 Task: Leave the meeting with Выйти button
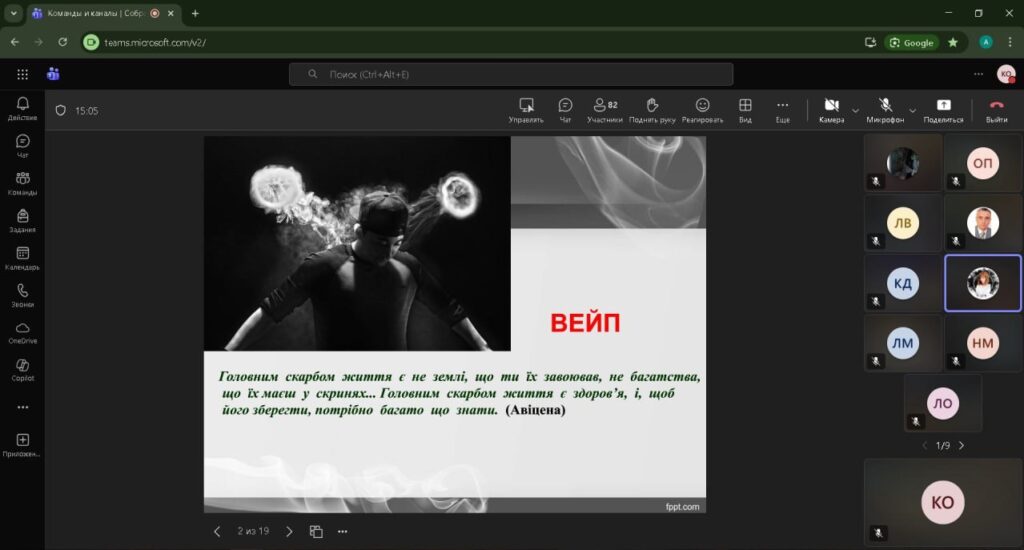point(996,109)
